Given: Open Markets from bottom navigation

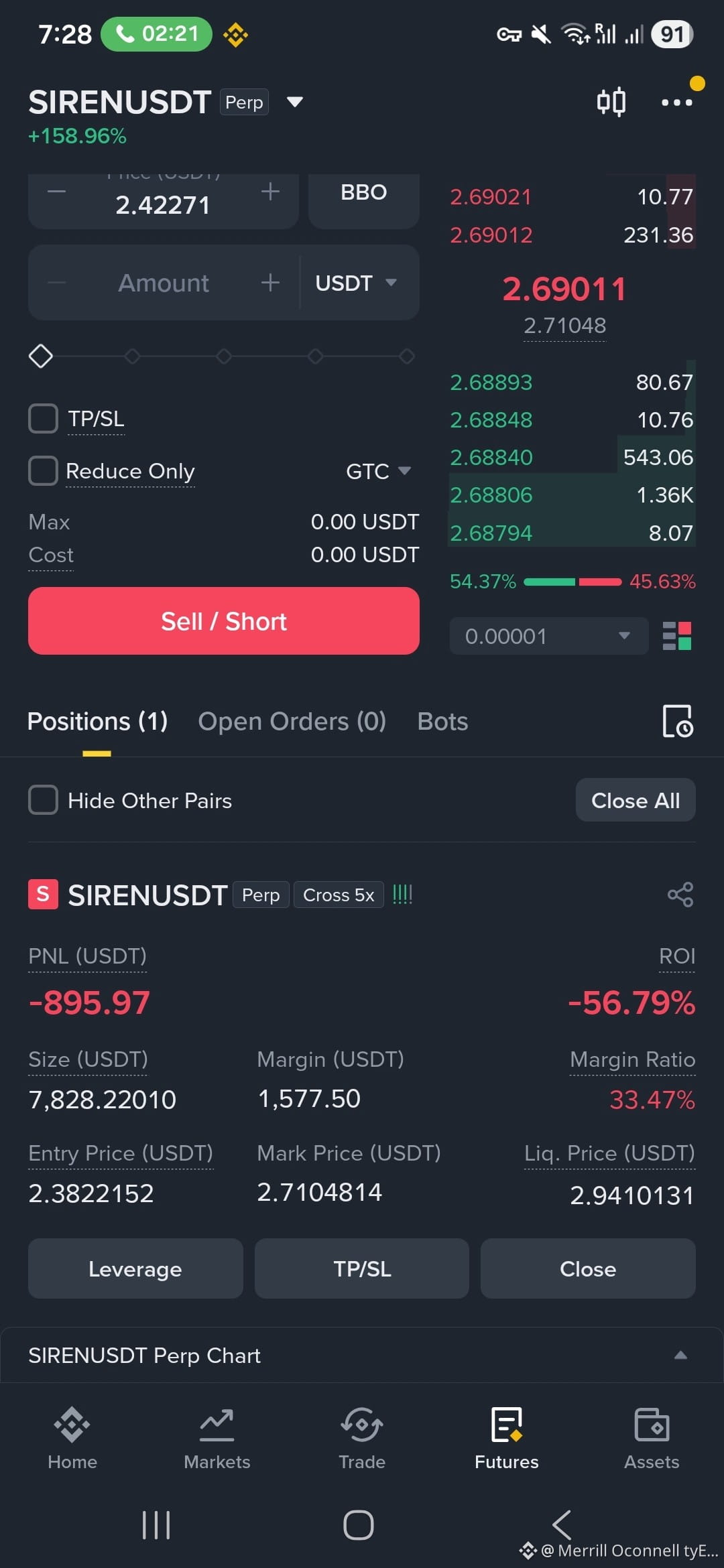Looking at the screenshot, I should pos(217,1438).
